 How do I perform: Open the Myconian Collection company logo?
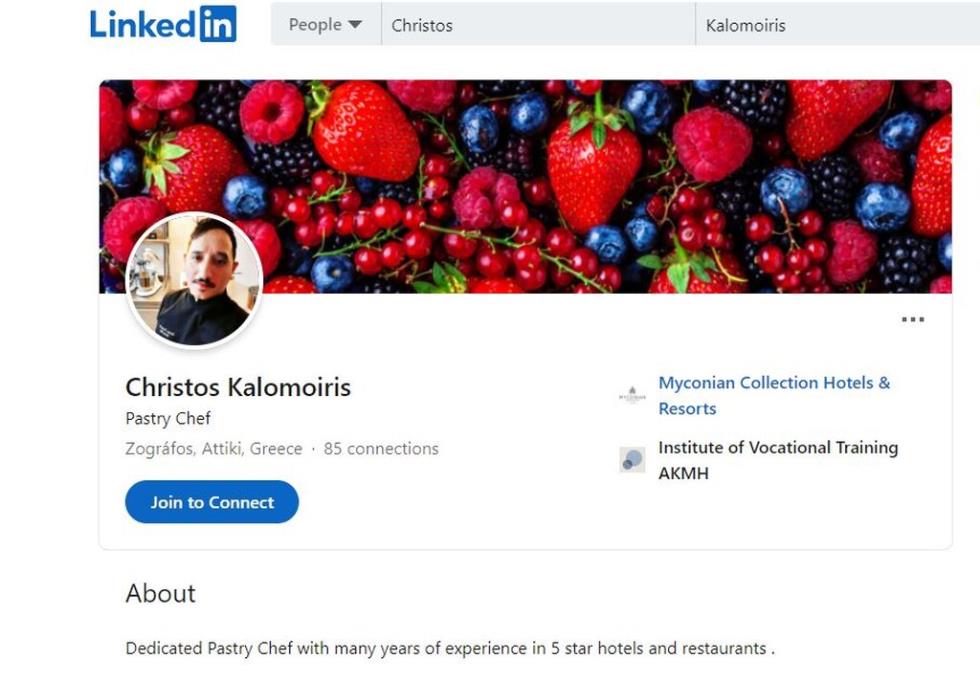point(632,395)
